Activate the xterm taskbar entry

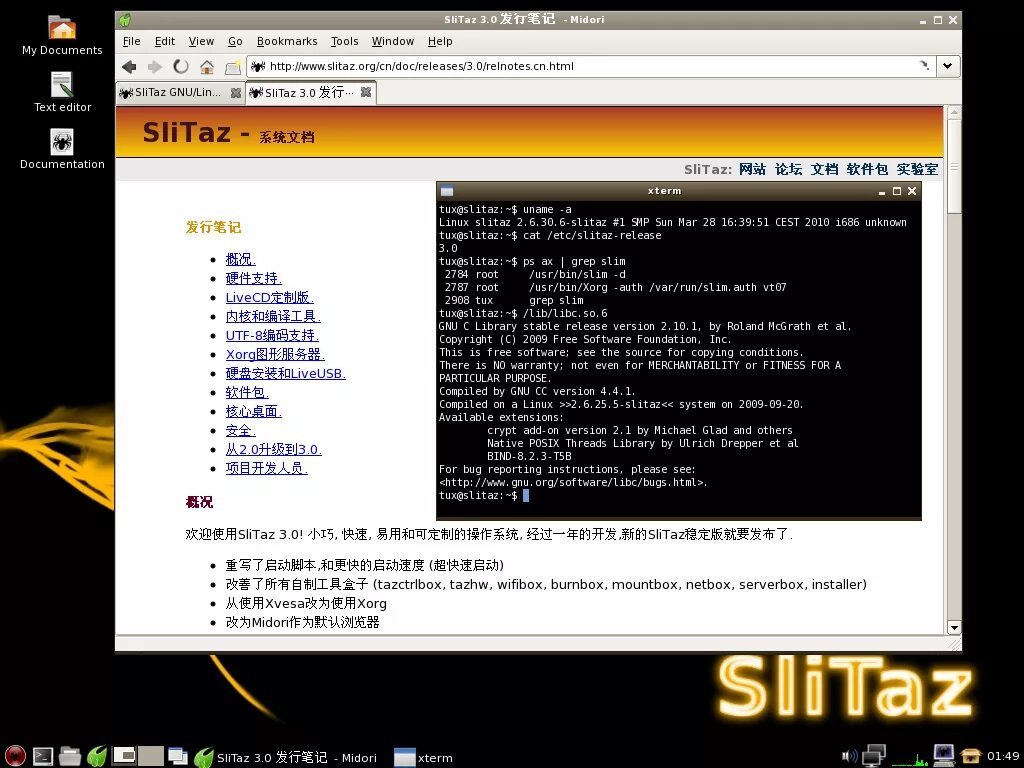(423, 757)
